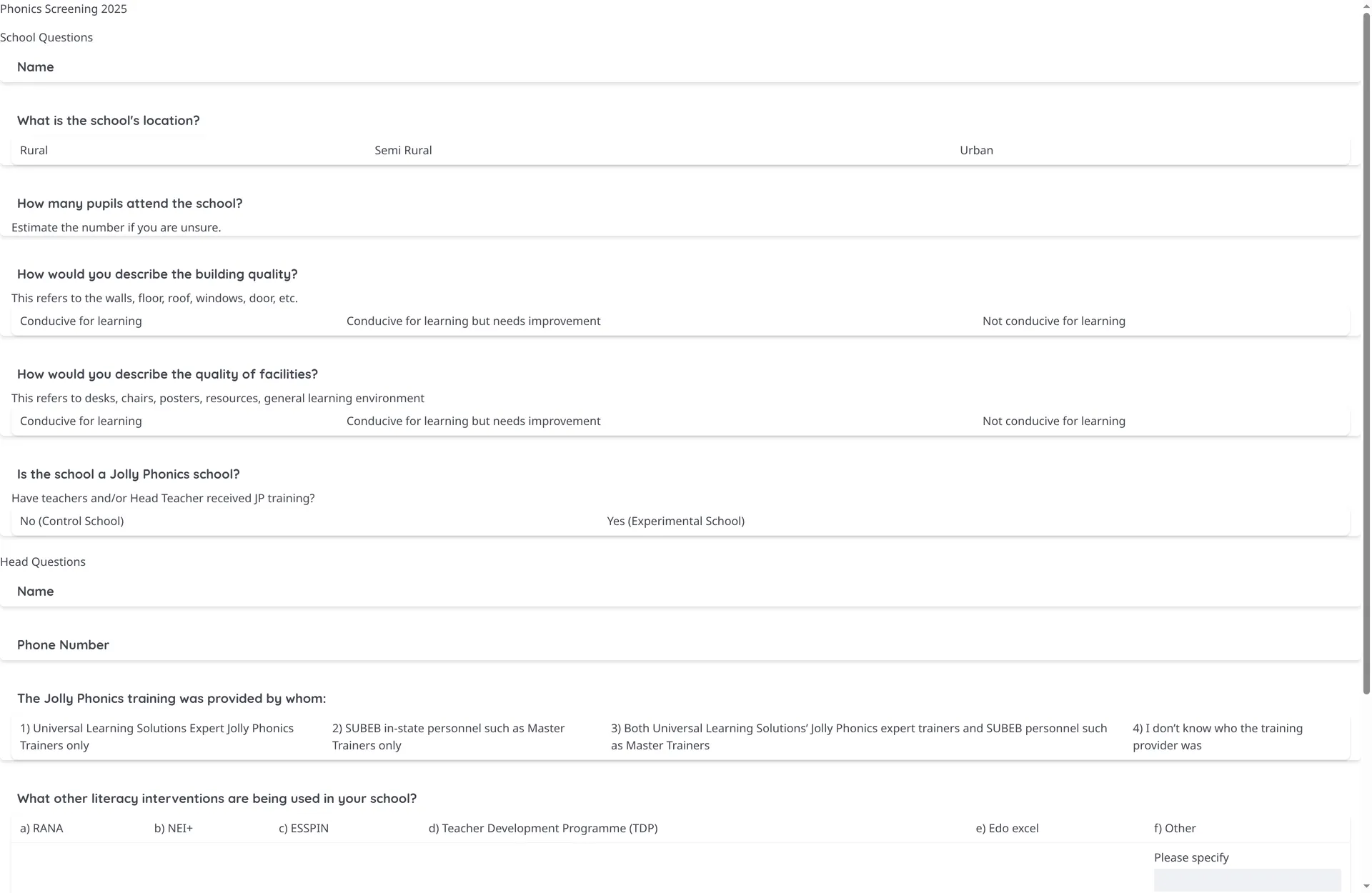Image resolution: width=1372 pixels, height=893 pixels.
Task: Select Universal Learning Solutions Expert Trainers only
Action: [x=156, y=737]
